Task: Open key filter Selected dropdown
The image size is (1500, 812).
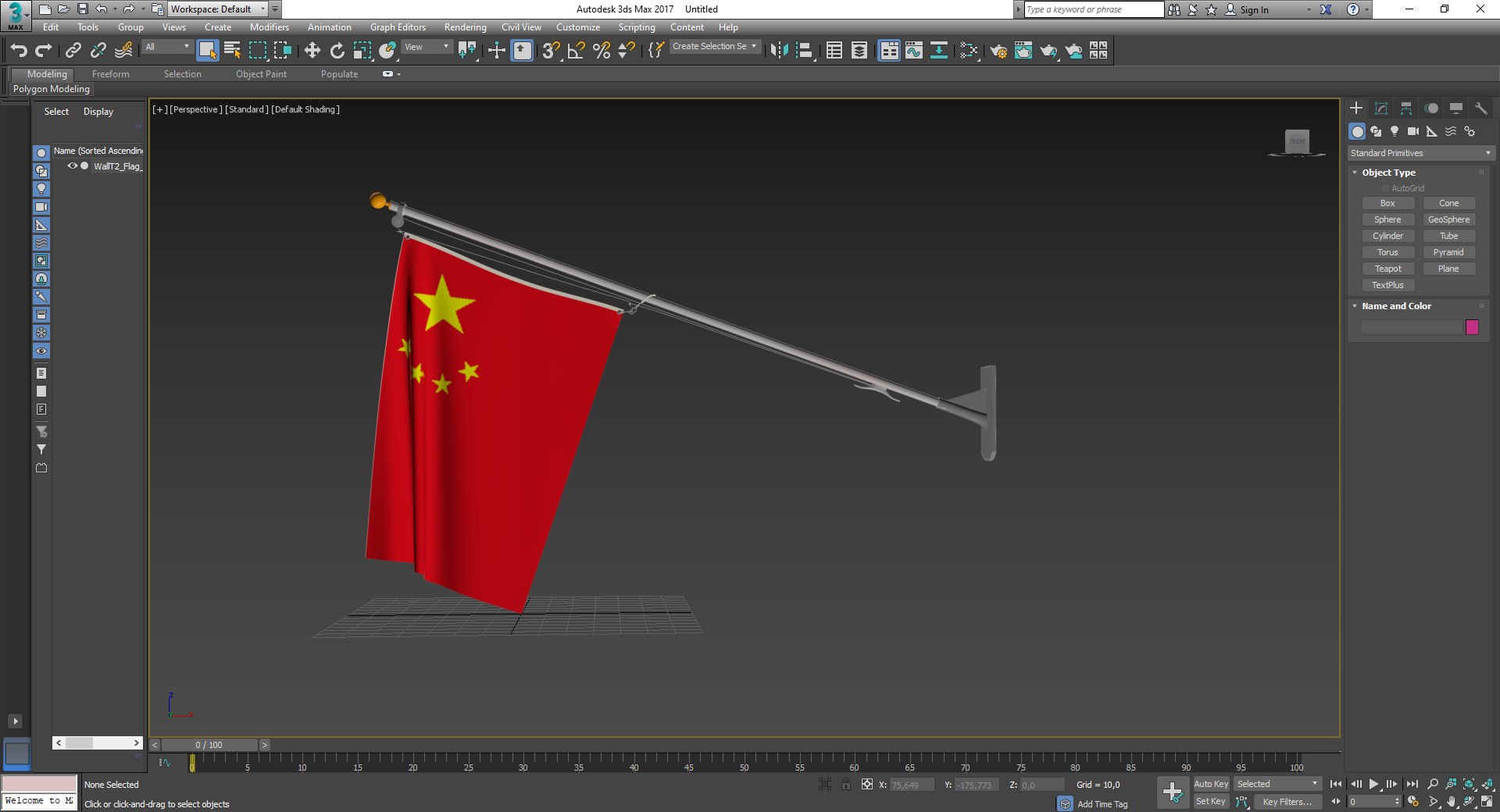Action: tap(1277, 784)
